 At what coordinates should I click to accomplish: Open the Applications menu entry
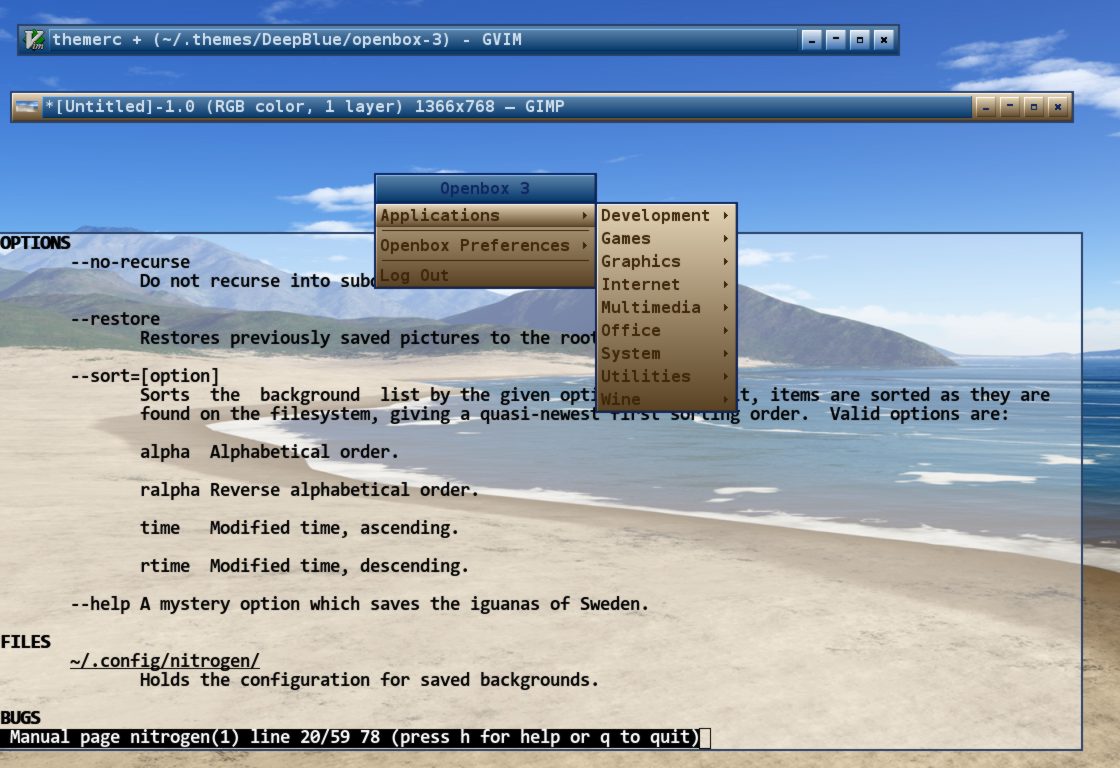pyautogui.click(x=485, y=215)
